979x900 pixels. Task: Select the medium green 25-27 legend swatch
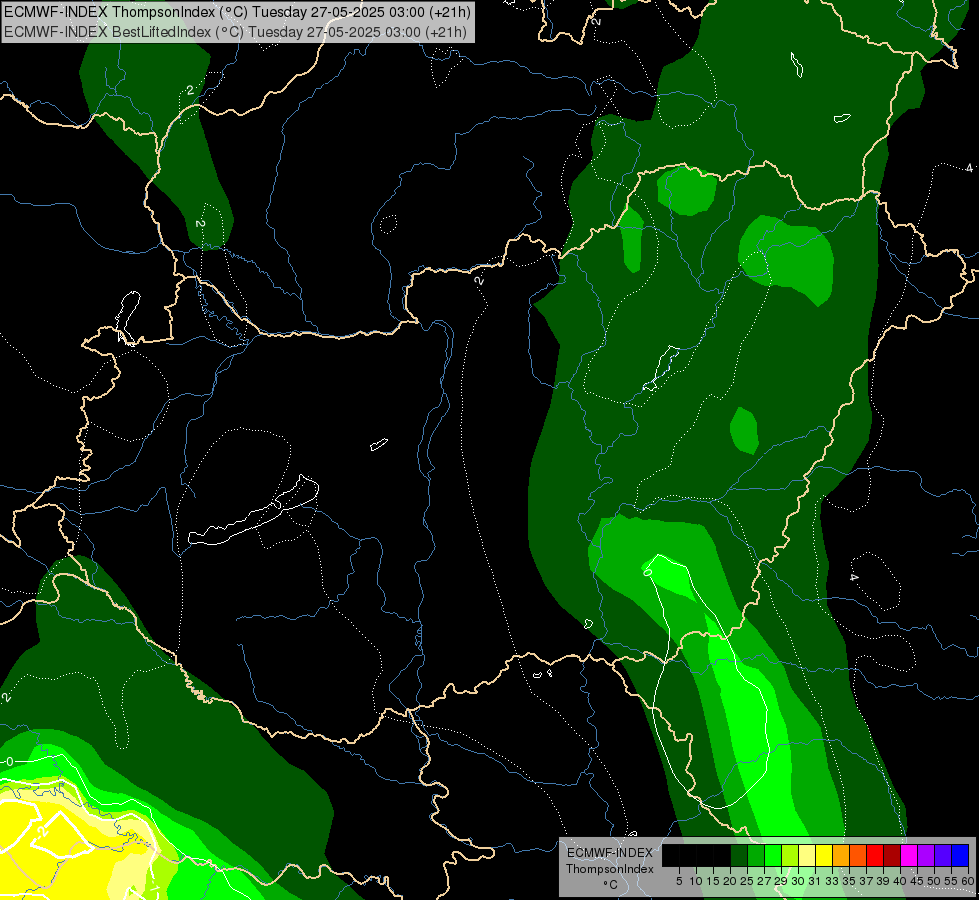coord(756,855)
